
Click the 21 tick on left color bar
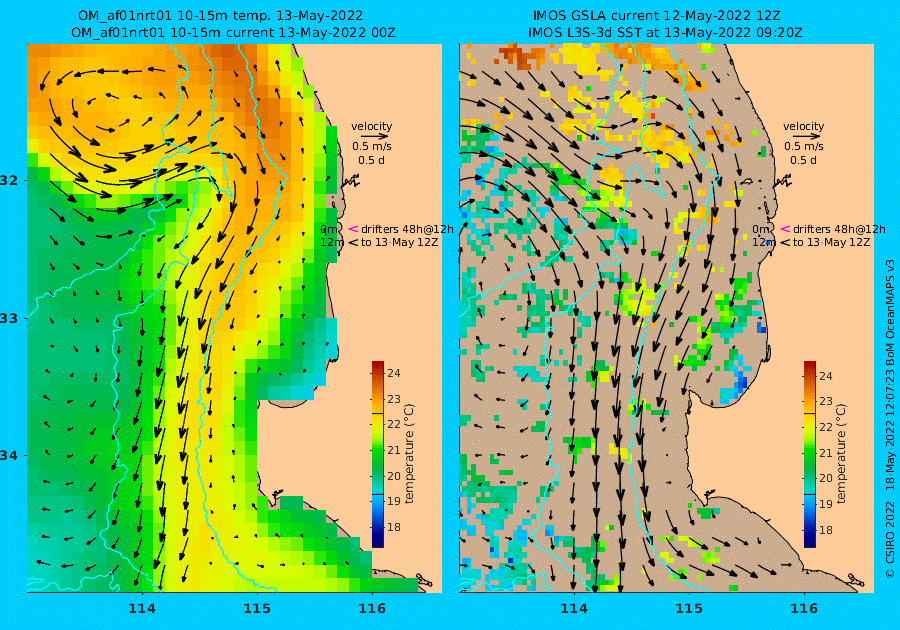click(x=394, y=450)
